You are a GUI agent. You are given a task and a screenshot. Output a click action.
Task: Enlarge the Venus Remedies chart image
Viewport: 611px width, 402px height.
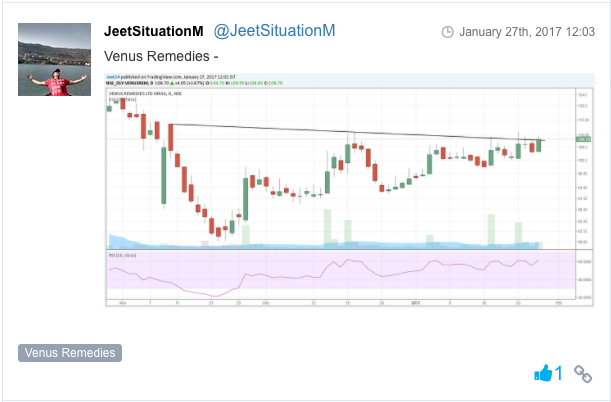pyautogui.click(x=350, y=190)
